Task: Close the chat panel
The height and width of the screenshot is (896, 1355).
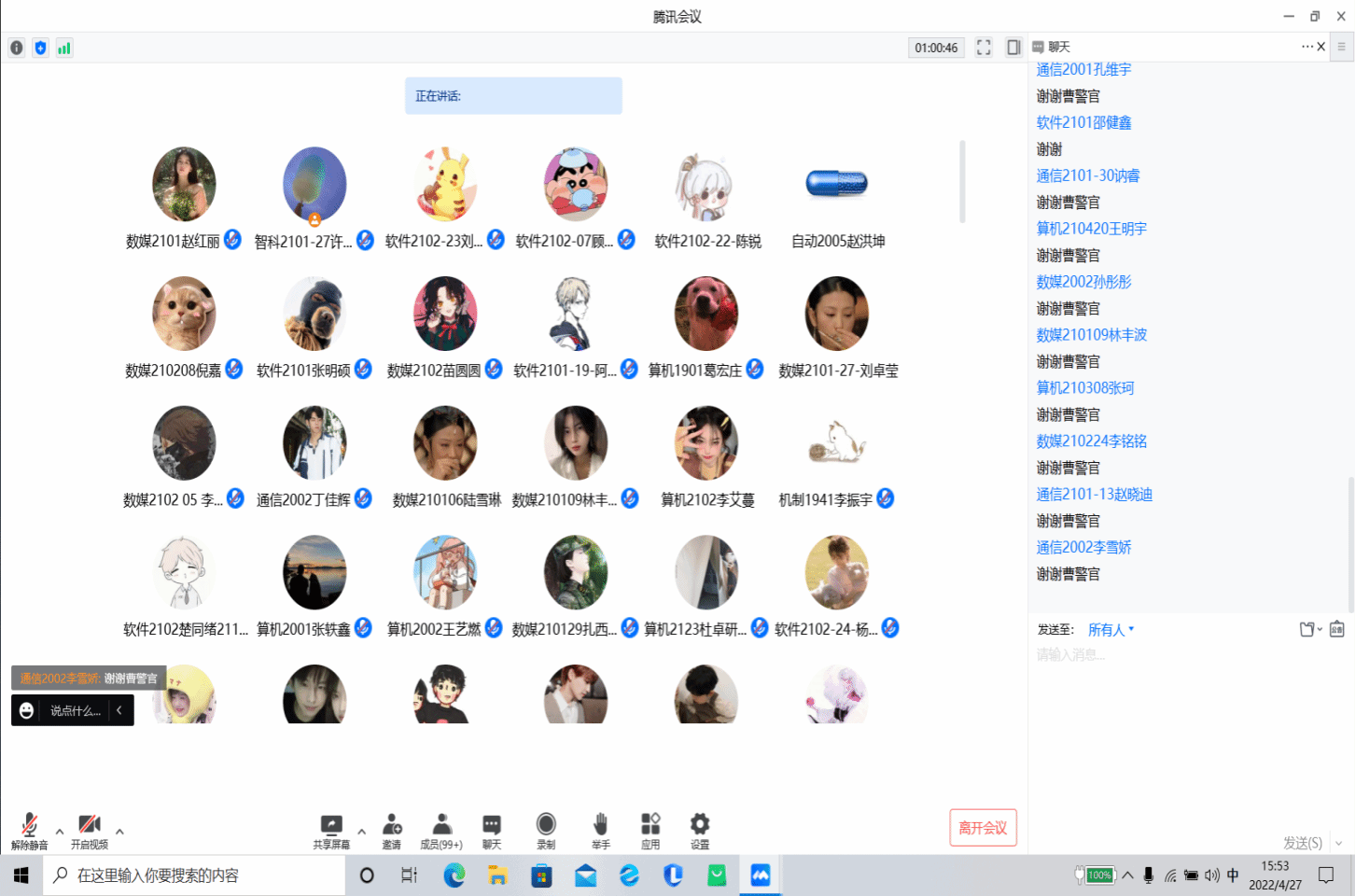Action: point(1321,47)
